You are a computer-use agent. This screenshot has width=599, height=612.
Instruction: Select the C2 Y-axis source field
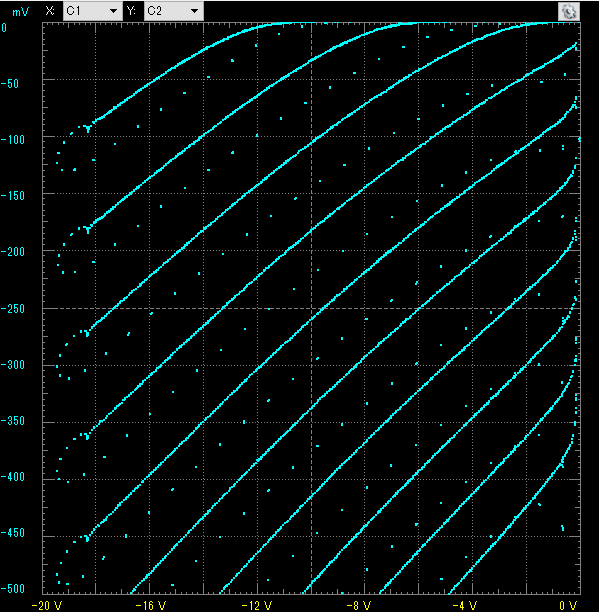point(174,11)
